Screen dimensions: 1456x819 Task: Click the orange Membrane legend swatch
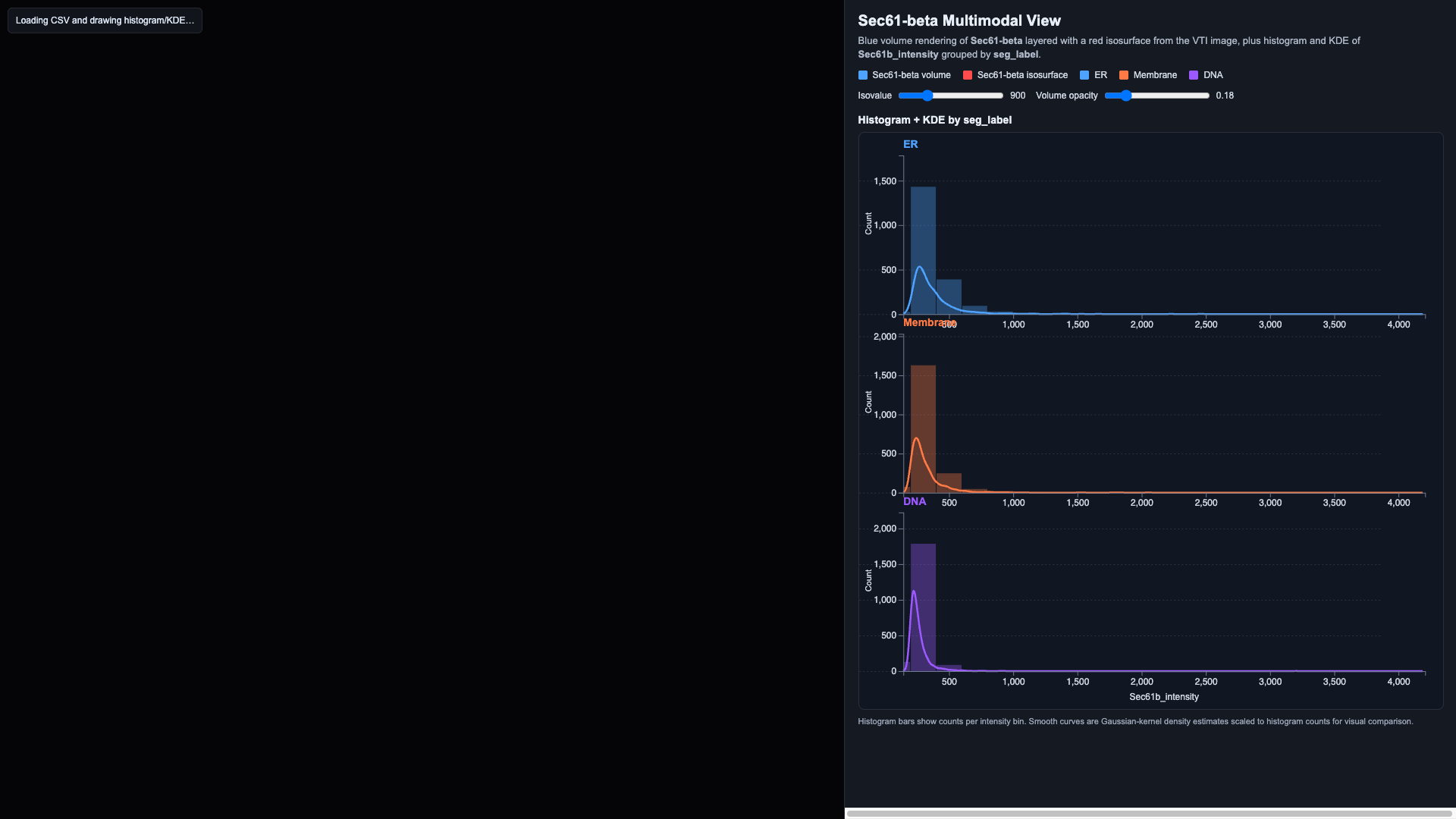pos(1124,75)
